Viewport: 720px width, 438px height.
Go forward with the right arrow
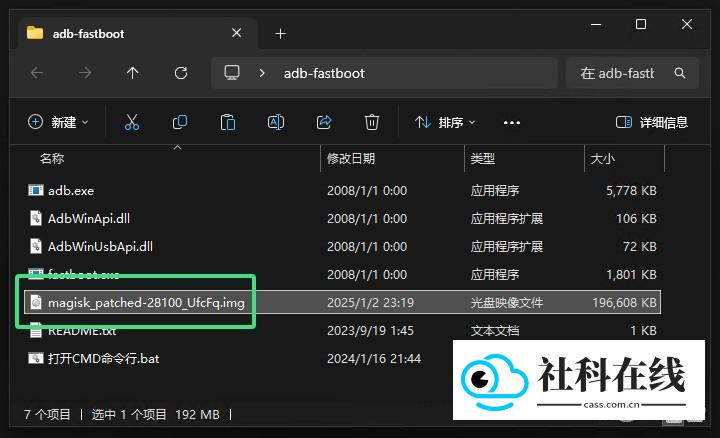tap(84, 73)
